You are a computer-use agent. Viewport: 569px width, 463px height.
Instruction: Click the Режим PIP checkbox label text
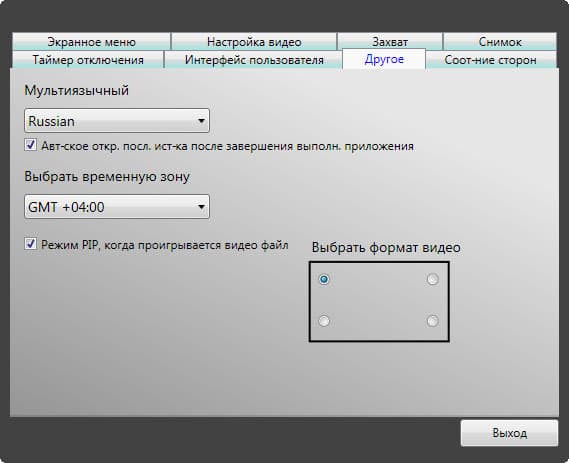(165, 245)
